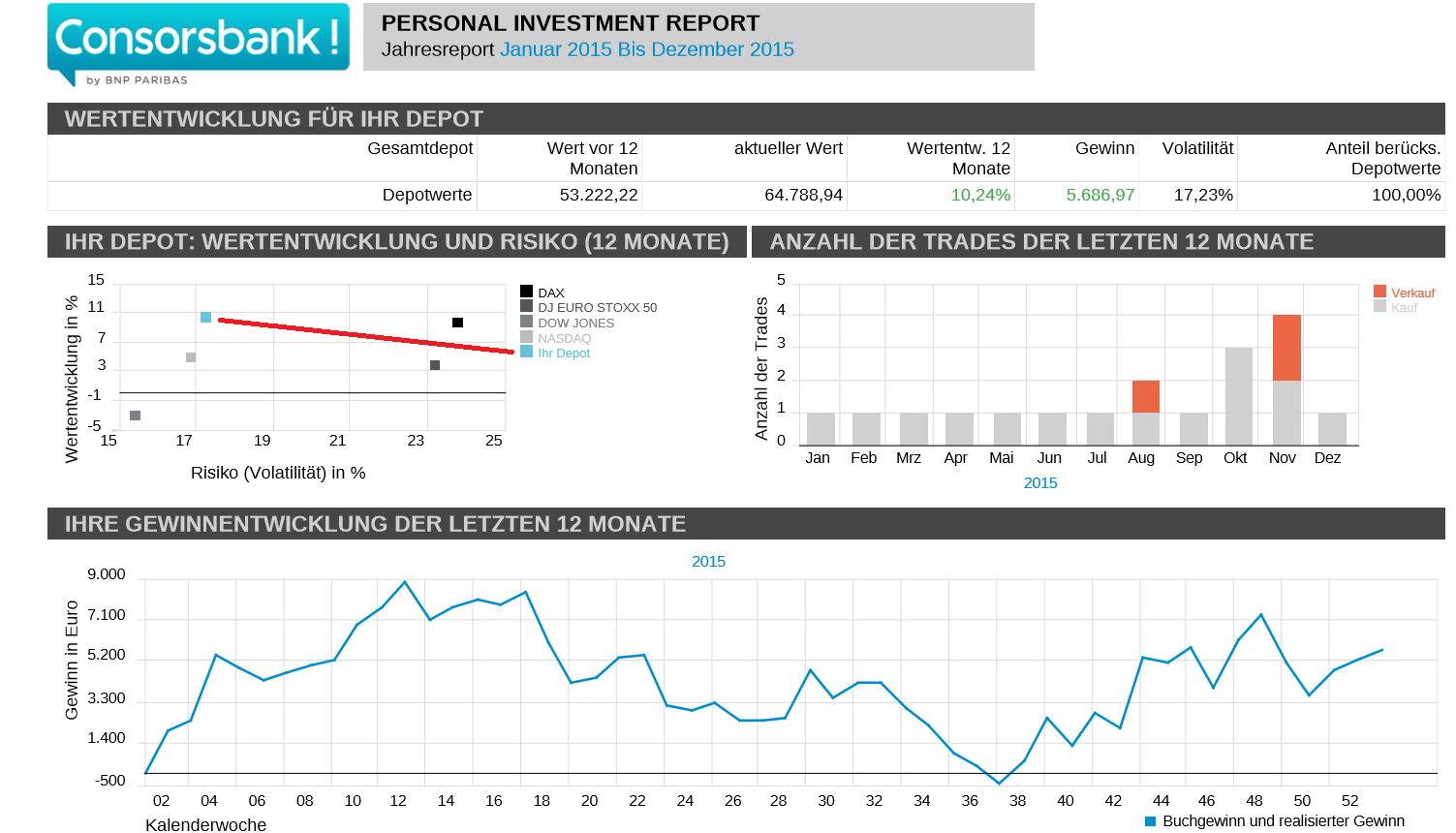Click the Wertentwicklung für Ihr Depot header
The height and width of the screenshot is (833, 1456).
[x=274, y=118]
